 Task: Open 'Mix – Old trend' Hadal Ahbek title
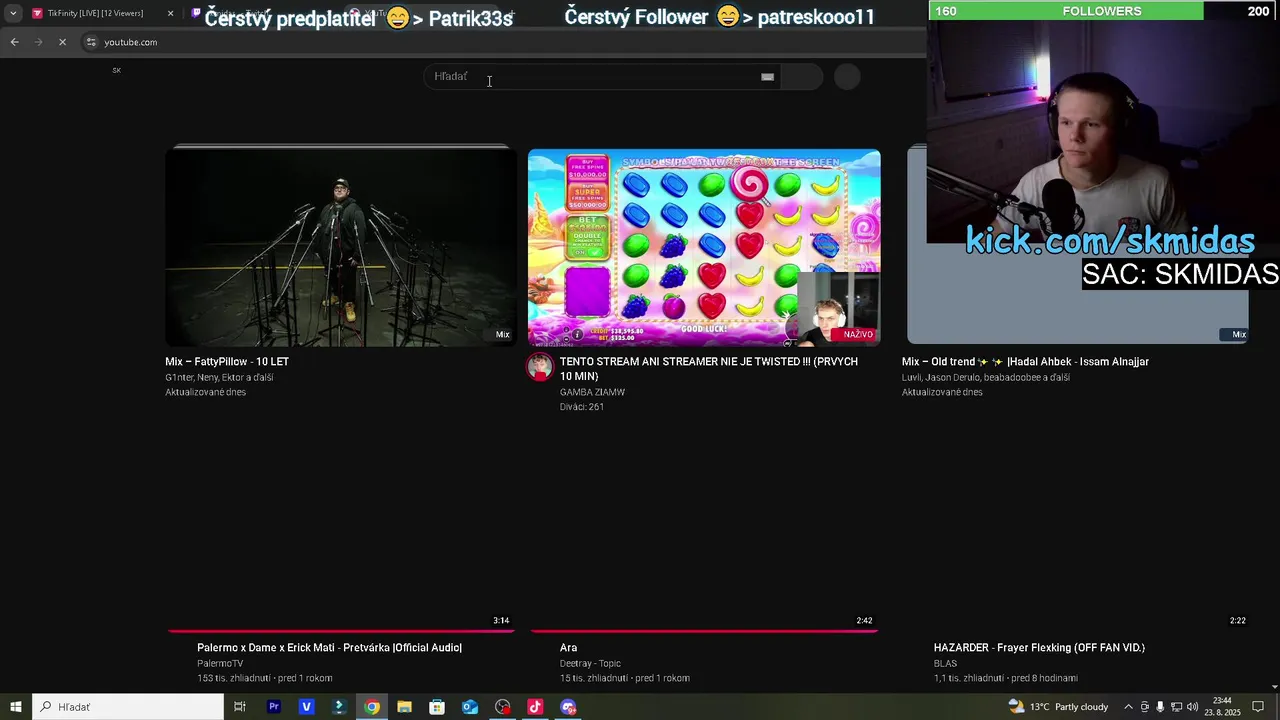(1025, 362)
